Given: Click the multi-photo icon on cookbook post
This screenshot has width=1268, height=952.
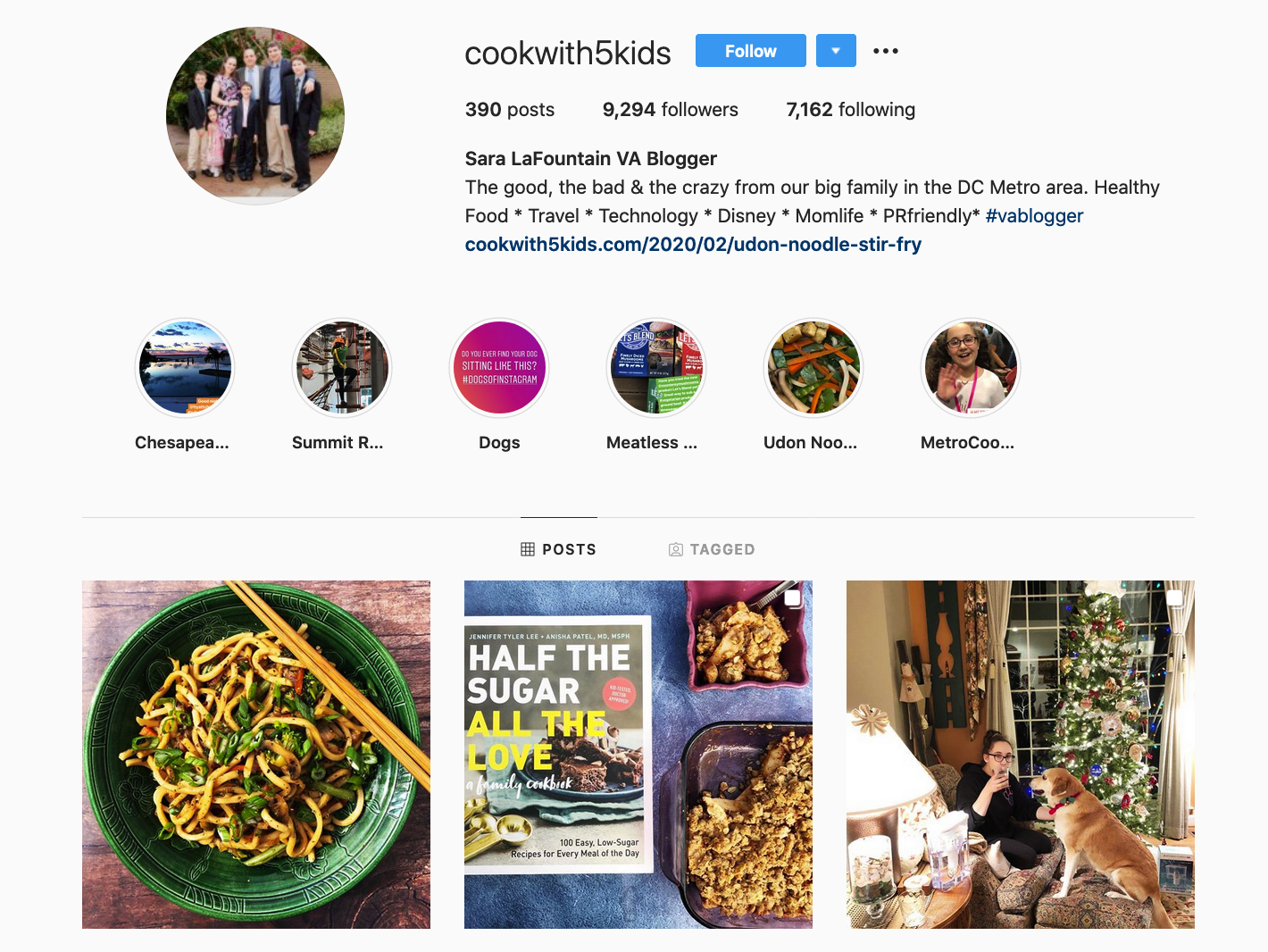Looking at the screenshot, I should pos(792,599).
